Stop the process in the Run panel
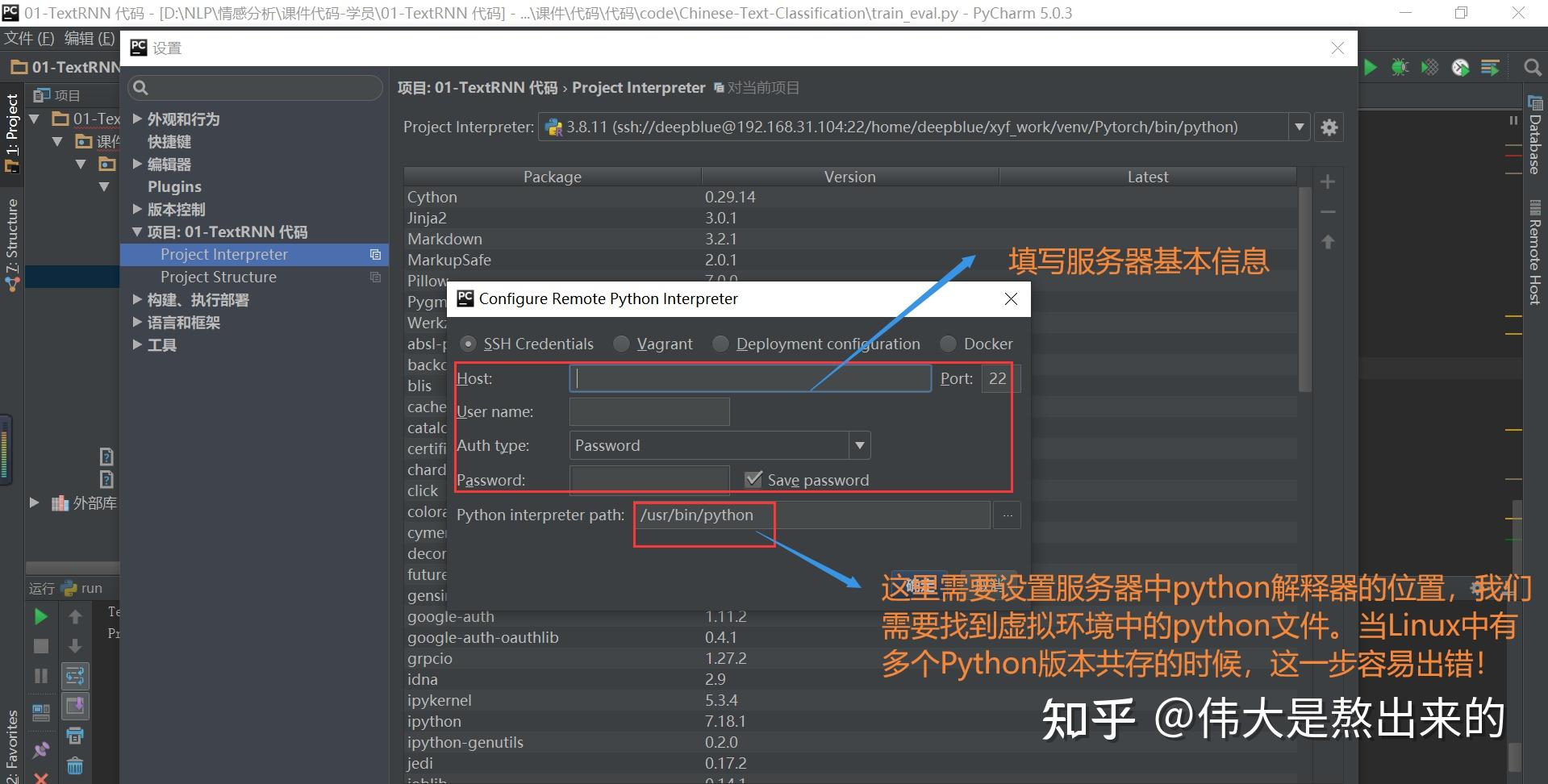Screen dimensions: 1548x784 [x=41, y=646]
